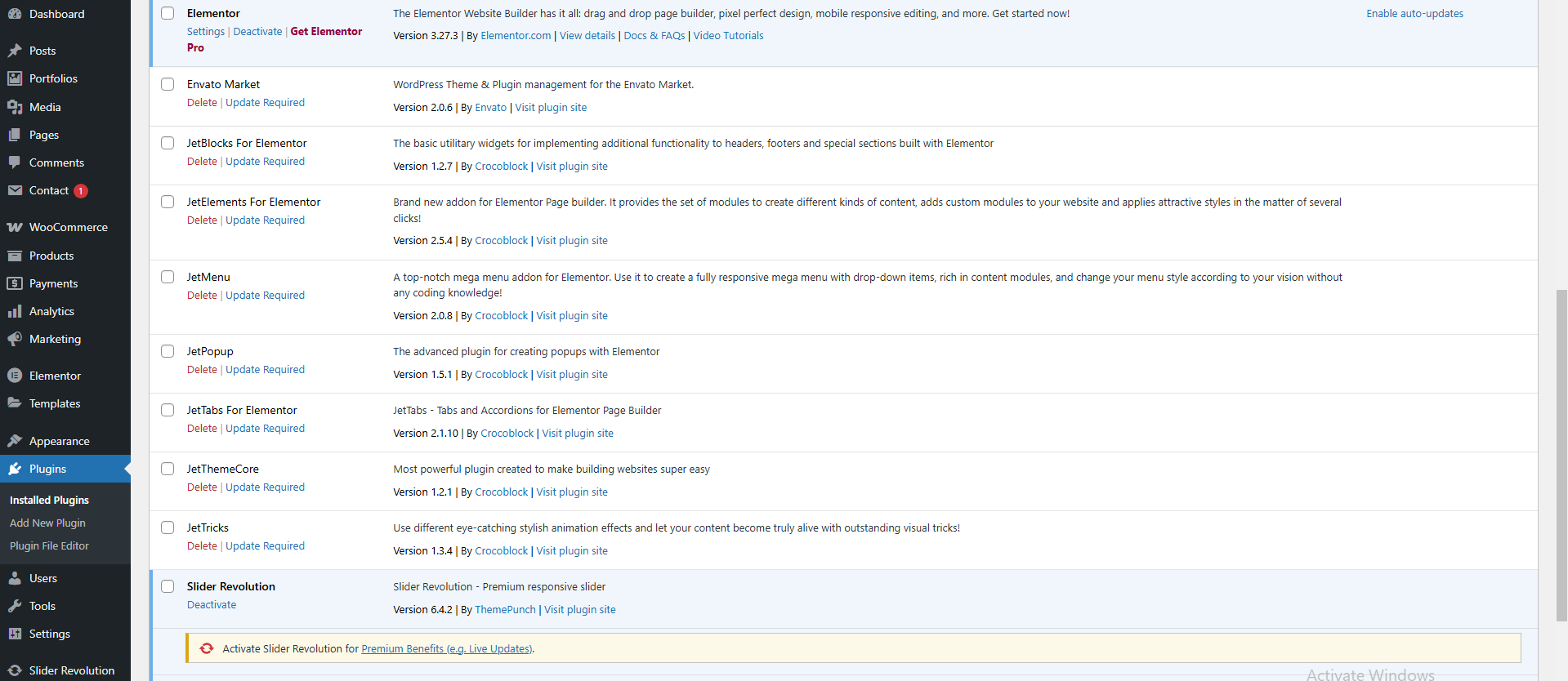Delete the JetPopup plugin
Screen dimensions: 1568x681
(202, 369)
